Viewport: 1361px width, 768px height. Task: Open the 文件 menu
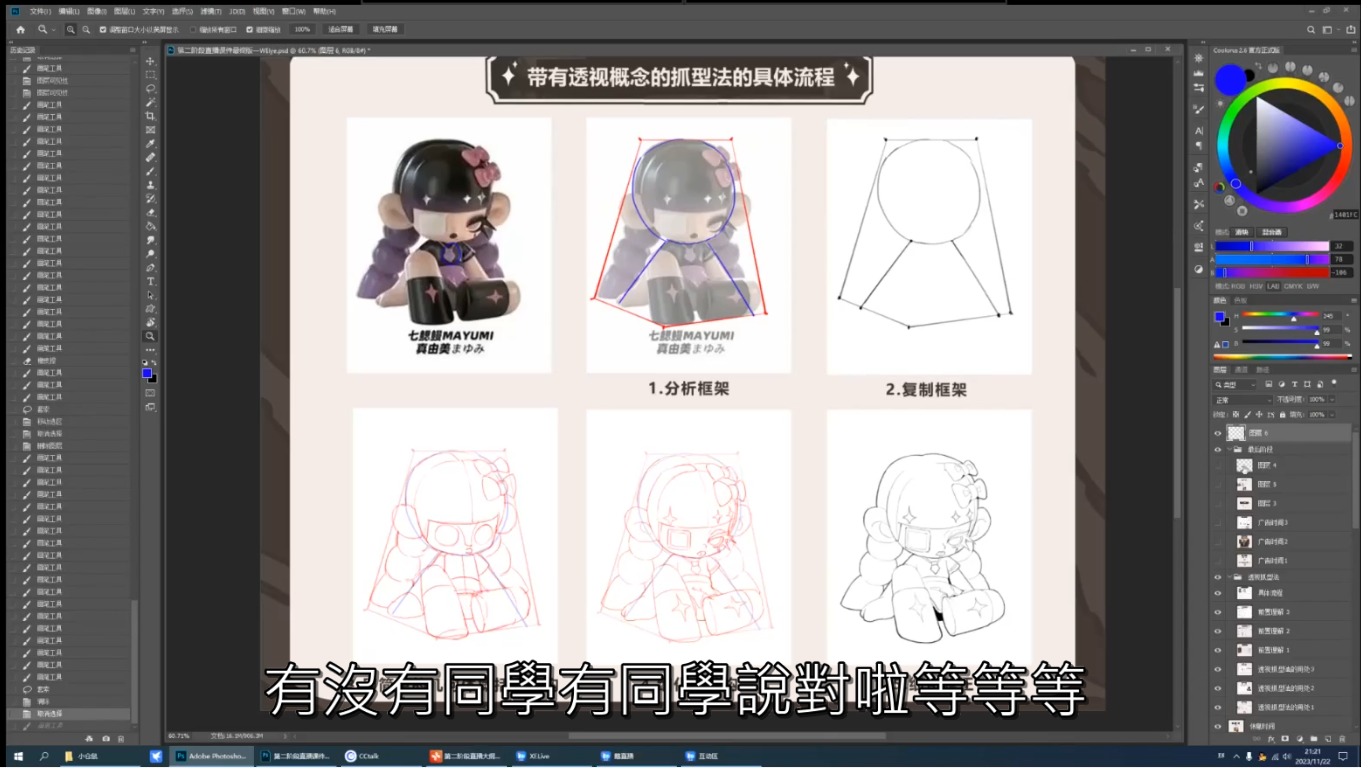tap(40, 11)
